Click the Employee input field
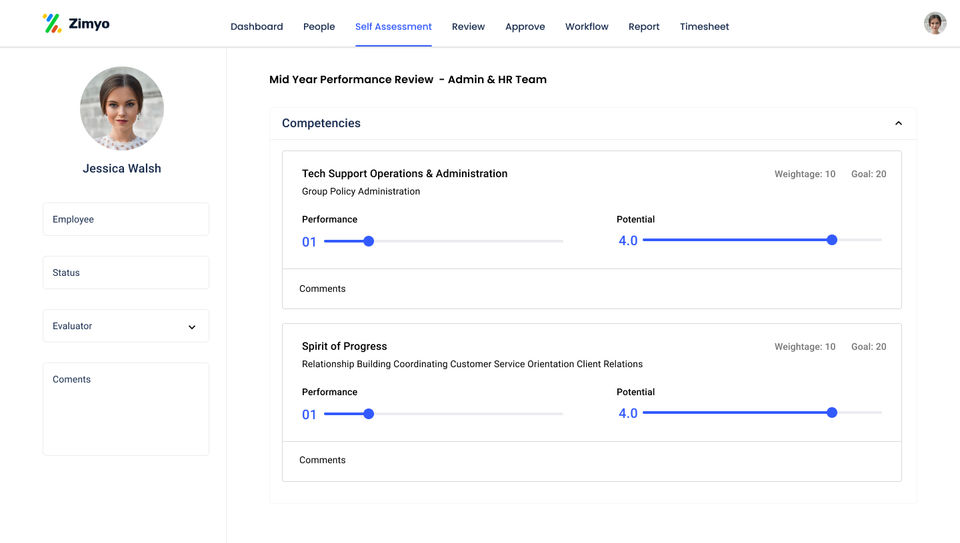Screen dimensions: 960x543 126,219
